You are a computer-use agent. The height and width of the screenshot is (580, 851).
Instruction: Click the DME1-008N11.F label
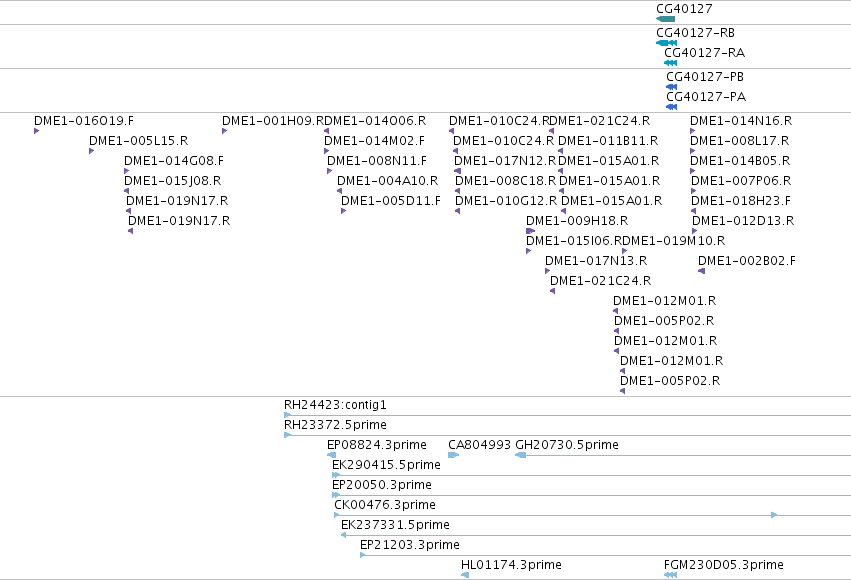(377, 161)
